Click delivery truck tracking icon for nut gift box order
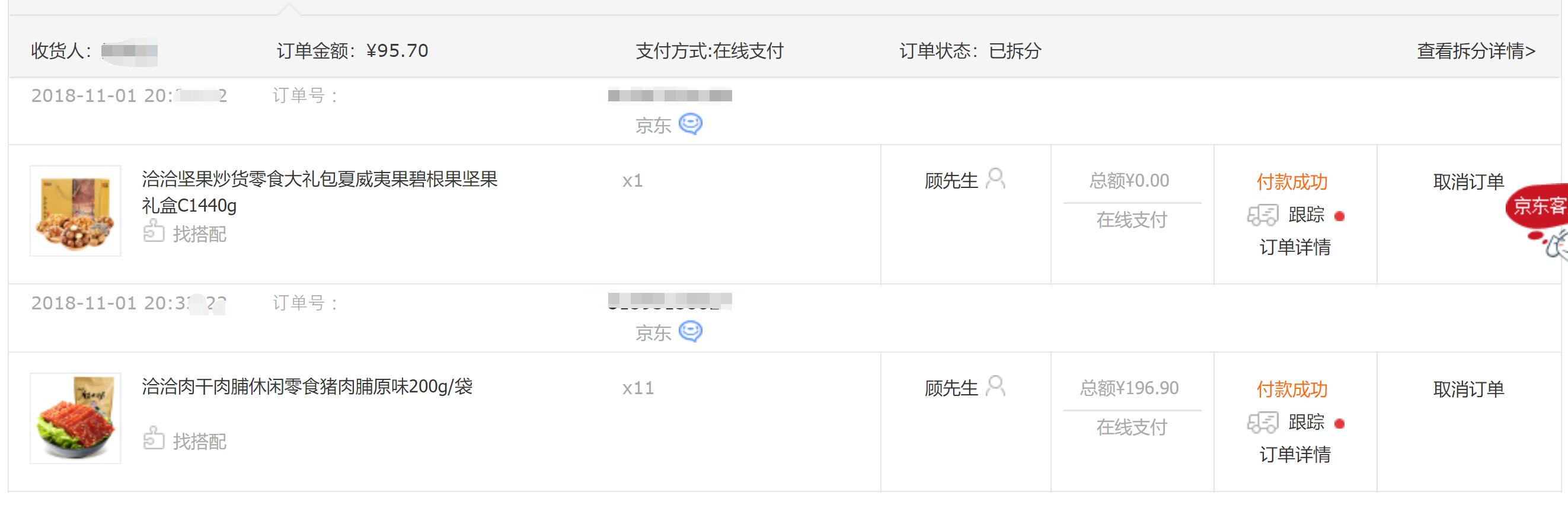The image size is (1568, 508). [1263, 215]
